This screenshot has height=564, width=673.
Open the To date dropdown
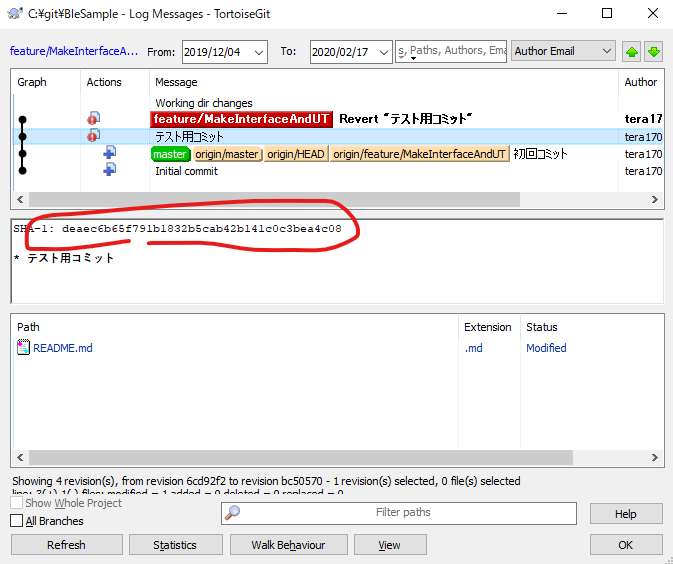coord(383,52)
